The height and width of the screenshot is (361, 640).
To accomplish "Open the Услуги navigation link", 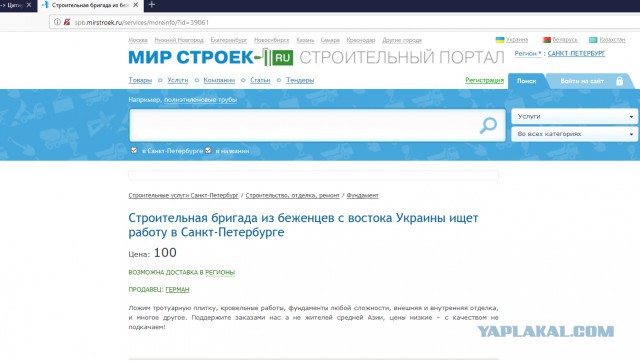I will [x=178, y=80].
